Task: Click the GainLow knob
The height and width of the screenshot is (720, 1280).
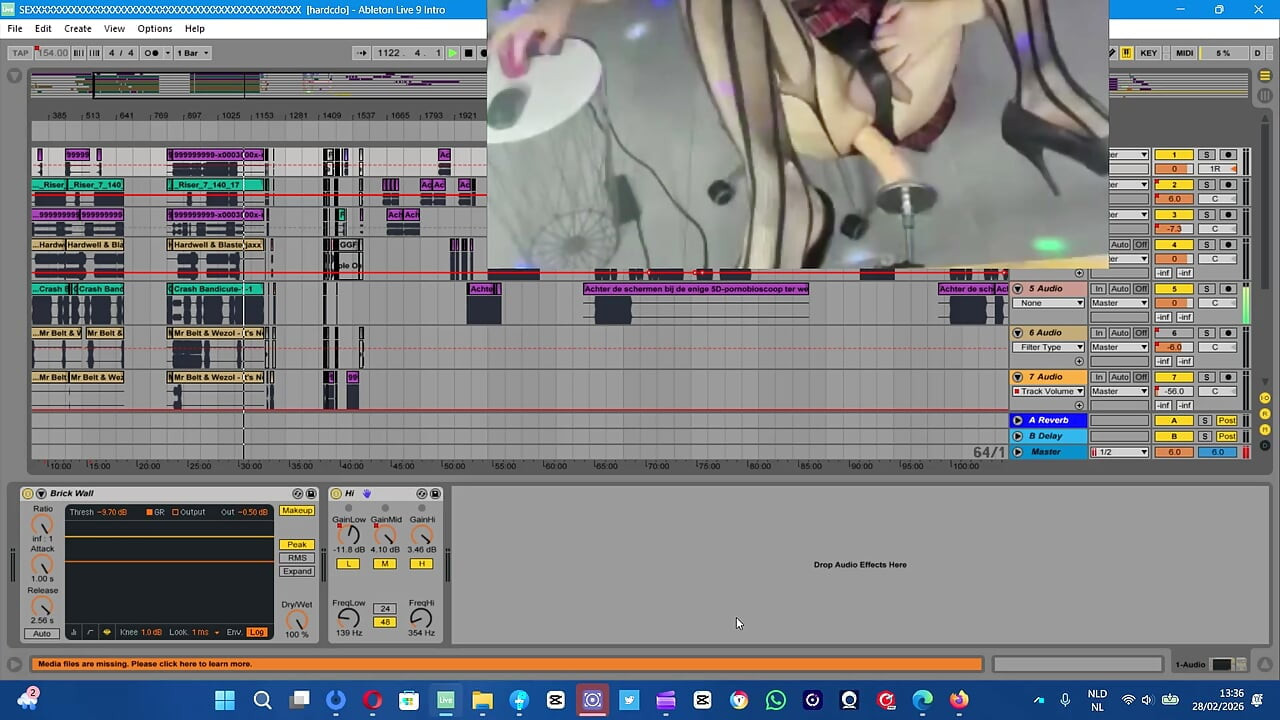Action: (349, 535)
